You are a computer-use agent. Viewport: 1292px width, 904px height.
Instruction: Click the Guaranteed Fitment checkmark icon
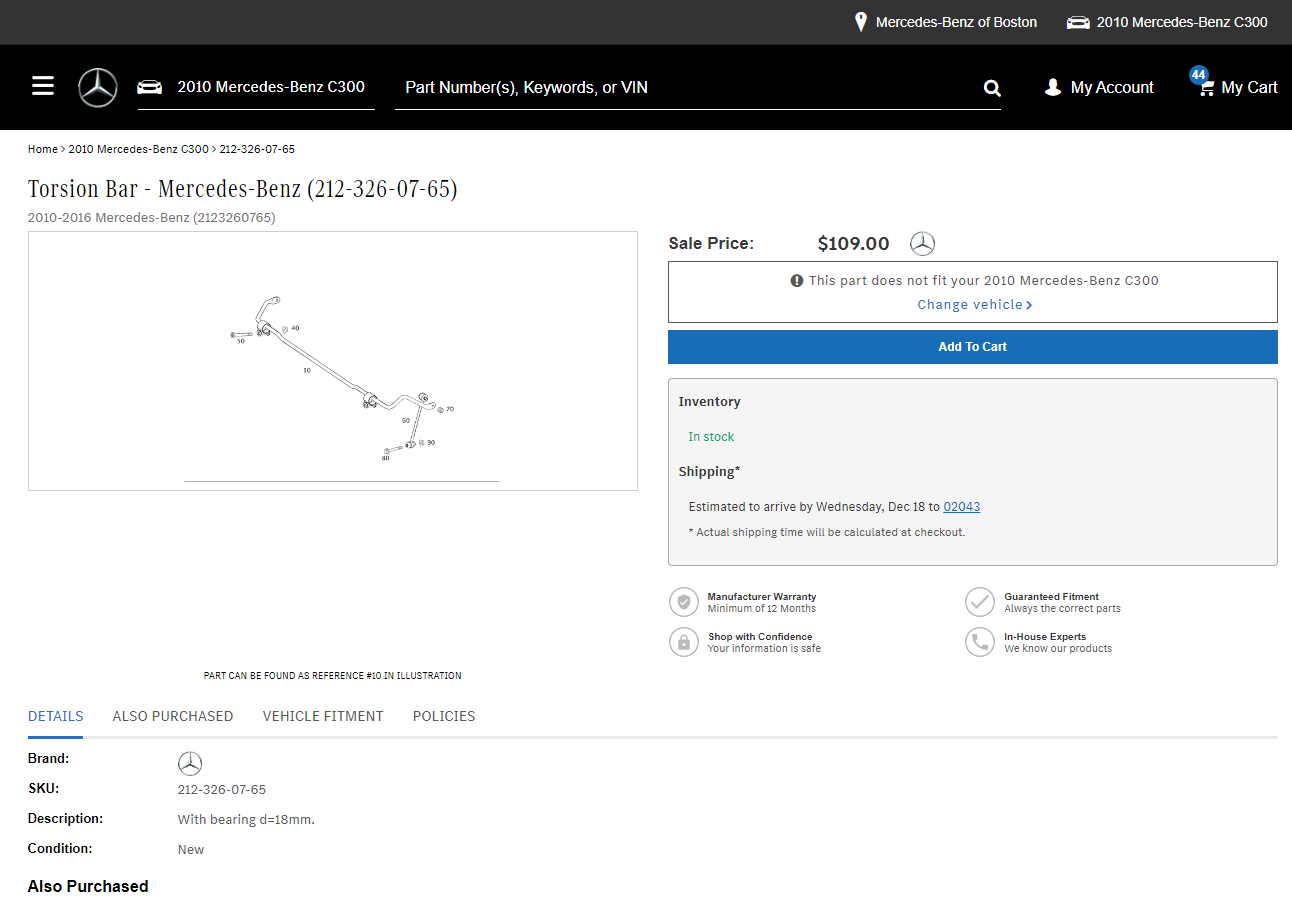click(979, 602)
